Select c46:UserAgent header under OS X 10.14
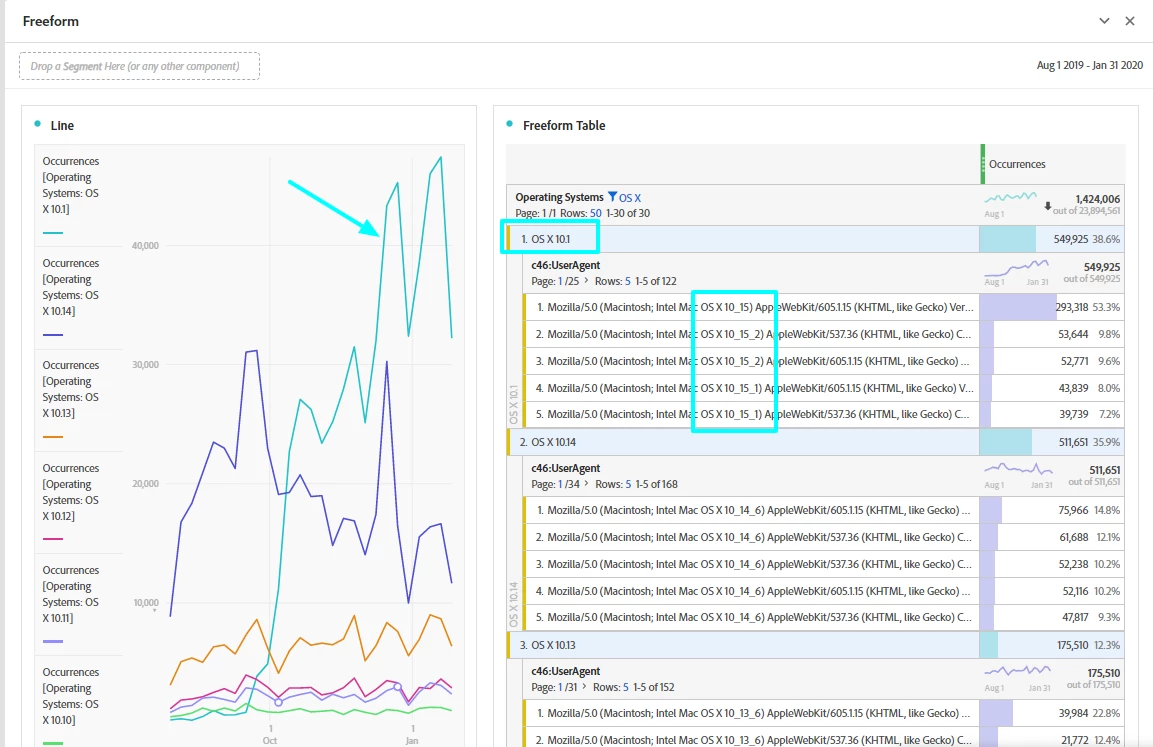Image resolution: width=1153 pixels, height=747 pixels. 565,468
